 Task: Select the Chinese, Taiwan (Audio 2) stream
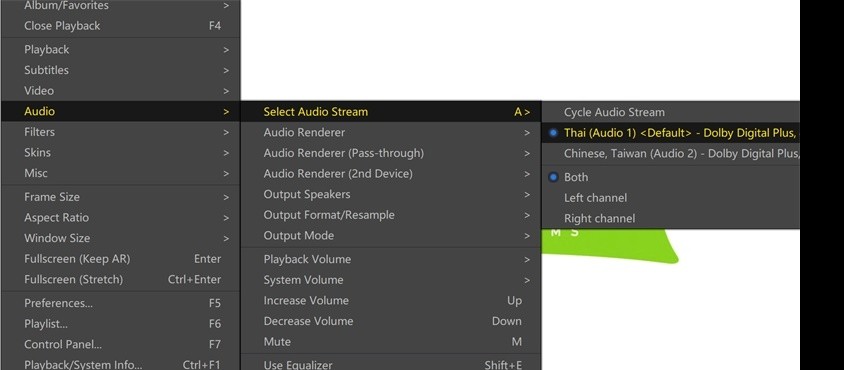tap(671, 153)
